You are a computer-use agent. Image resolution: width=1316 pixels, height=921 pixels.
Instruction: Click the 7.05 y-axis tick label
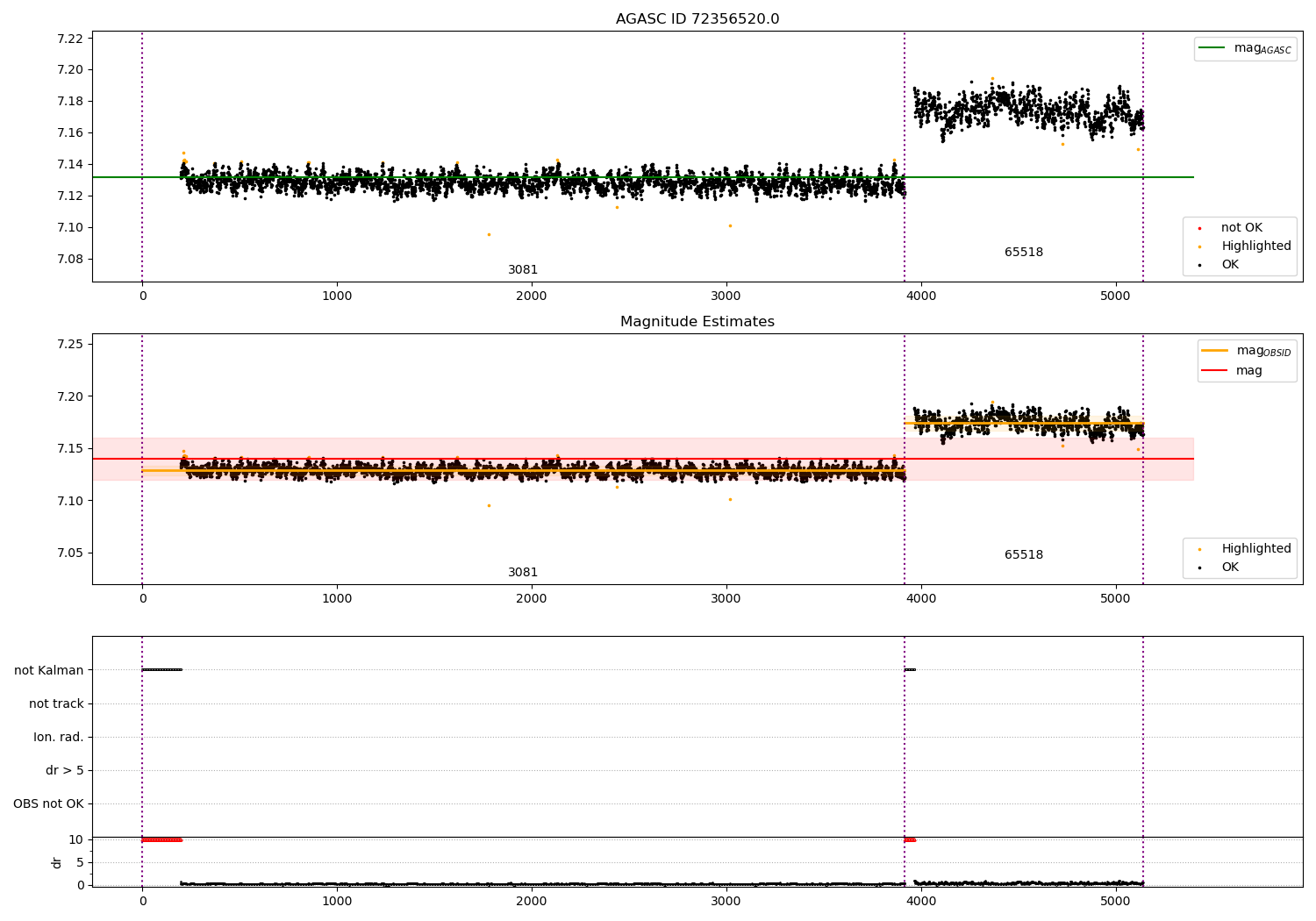[x=69, y=553]
